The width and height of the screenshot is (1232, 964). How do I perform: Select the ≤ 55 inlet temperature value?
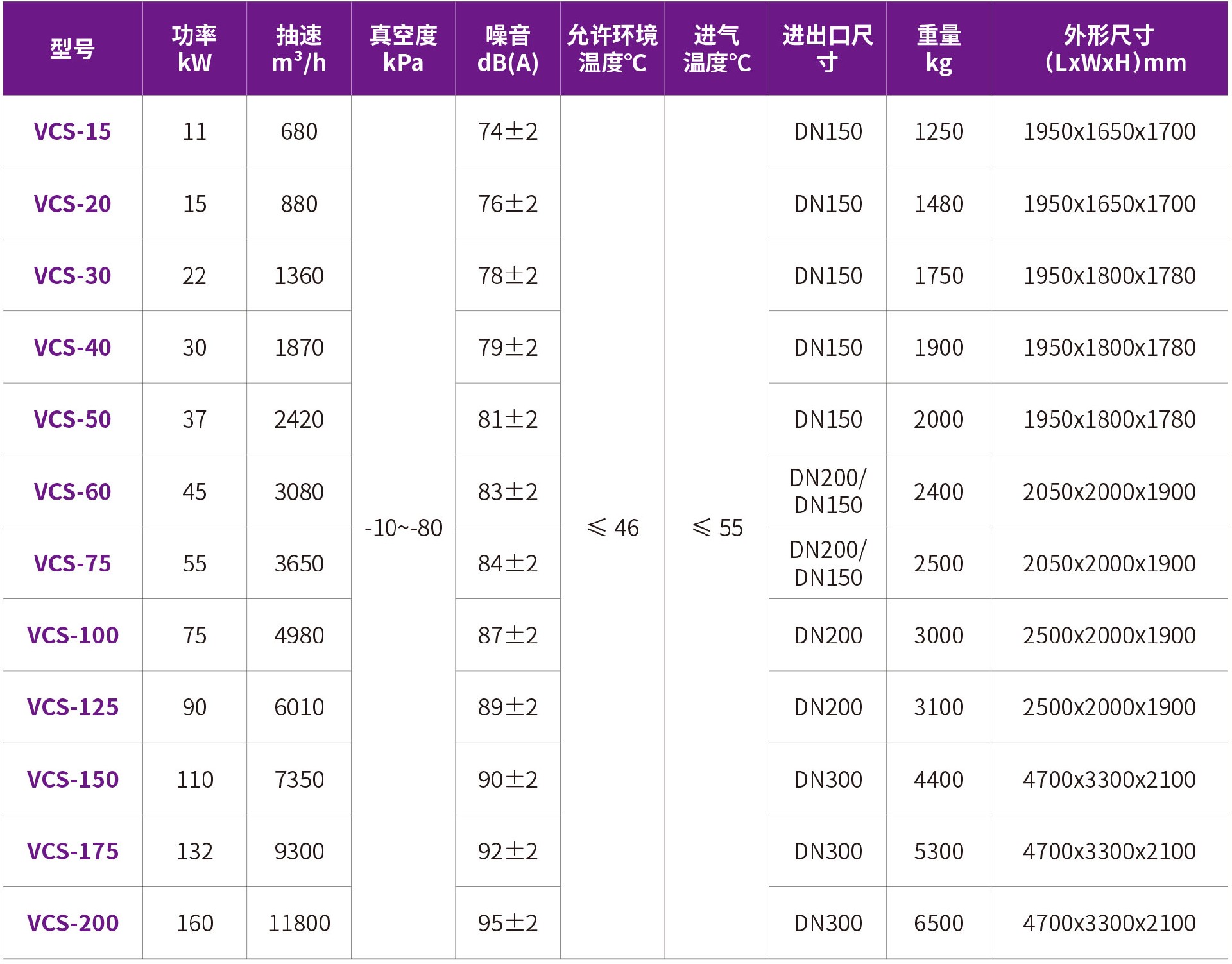point(717,527)
